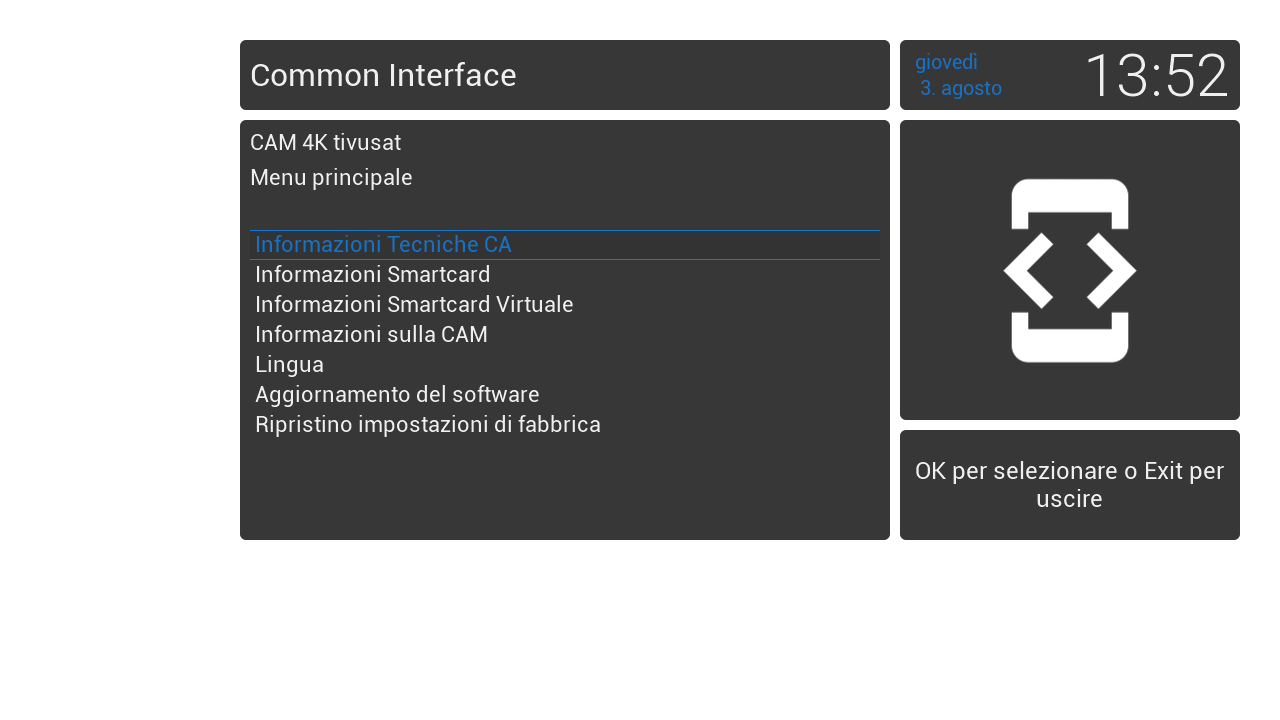
Task: Click the OK per selezionare hint text
Action: 1070,485
